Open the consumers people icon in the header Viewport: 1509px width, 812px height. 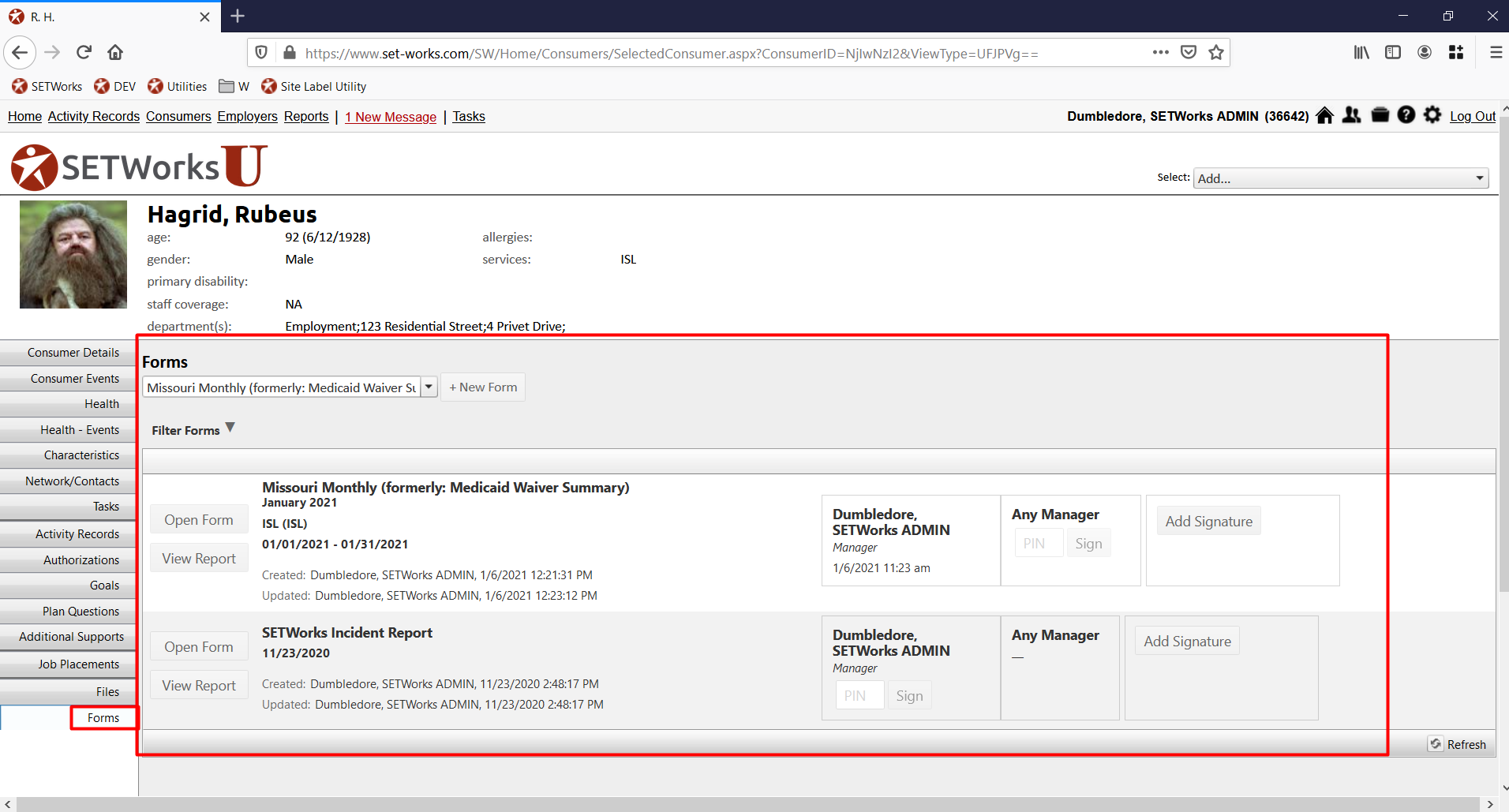1352,115
